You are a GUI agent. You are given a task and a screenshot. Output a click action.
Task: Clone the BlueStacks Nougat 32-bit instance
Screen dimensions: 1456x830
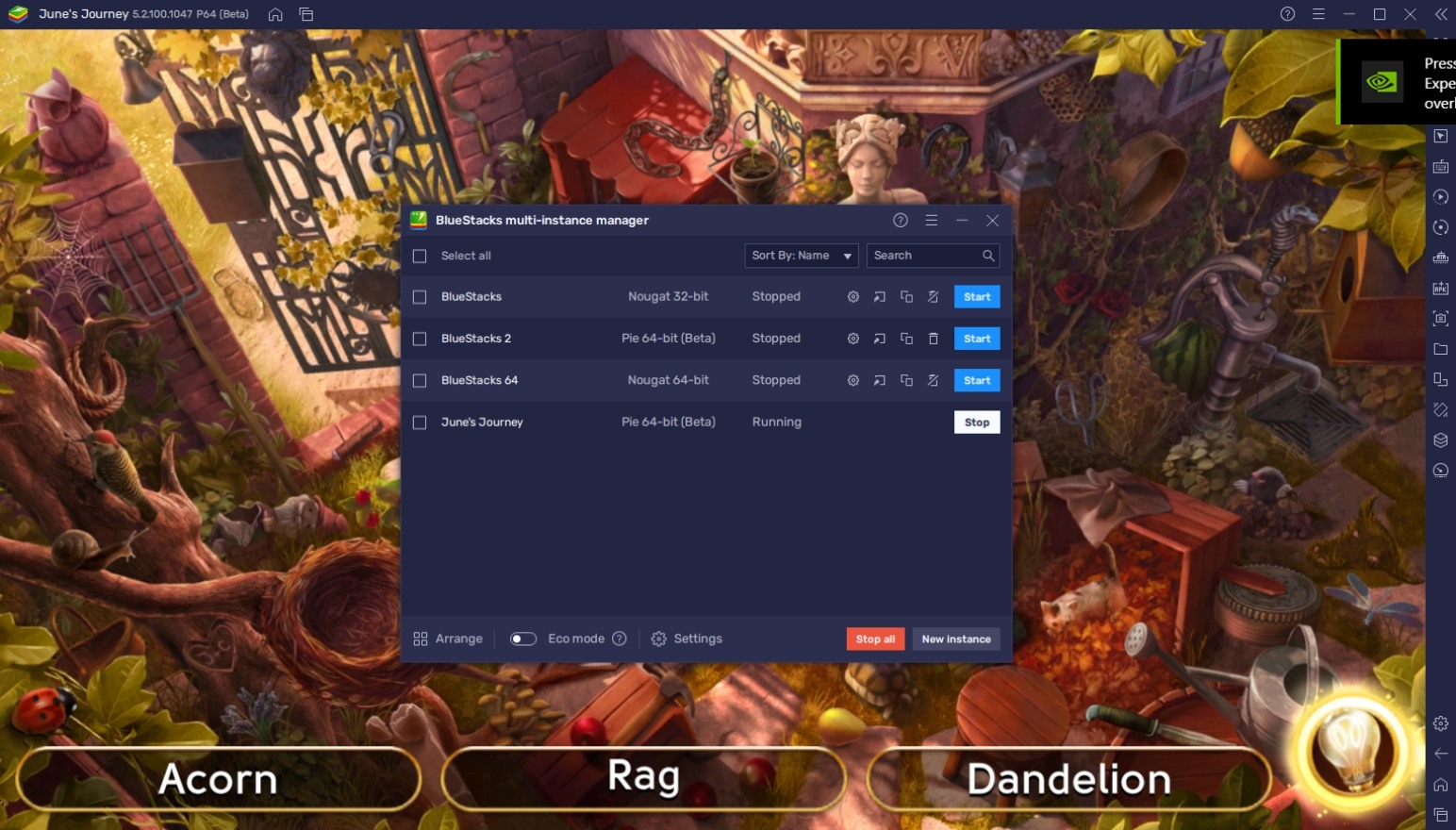[906, 297]
